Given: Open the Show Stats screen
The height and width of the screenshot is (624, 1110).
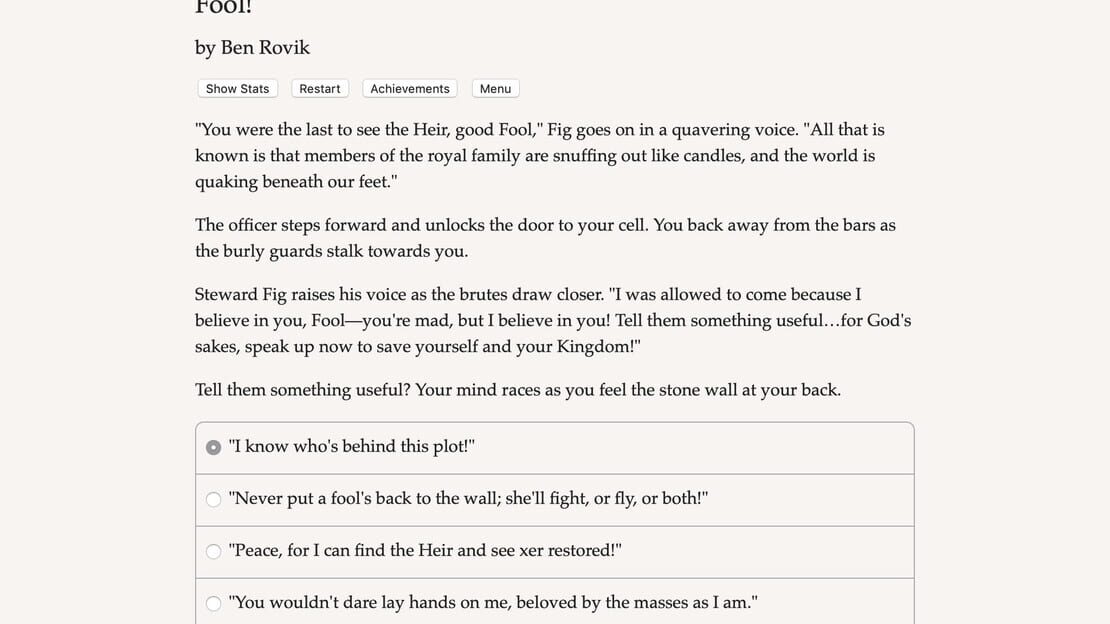Looking at the screenshot, I should point(237,89).
